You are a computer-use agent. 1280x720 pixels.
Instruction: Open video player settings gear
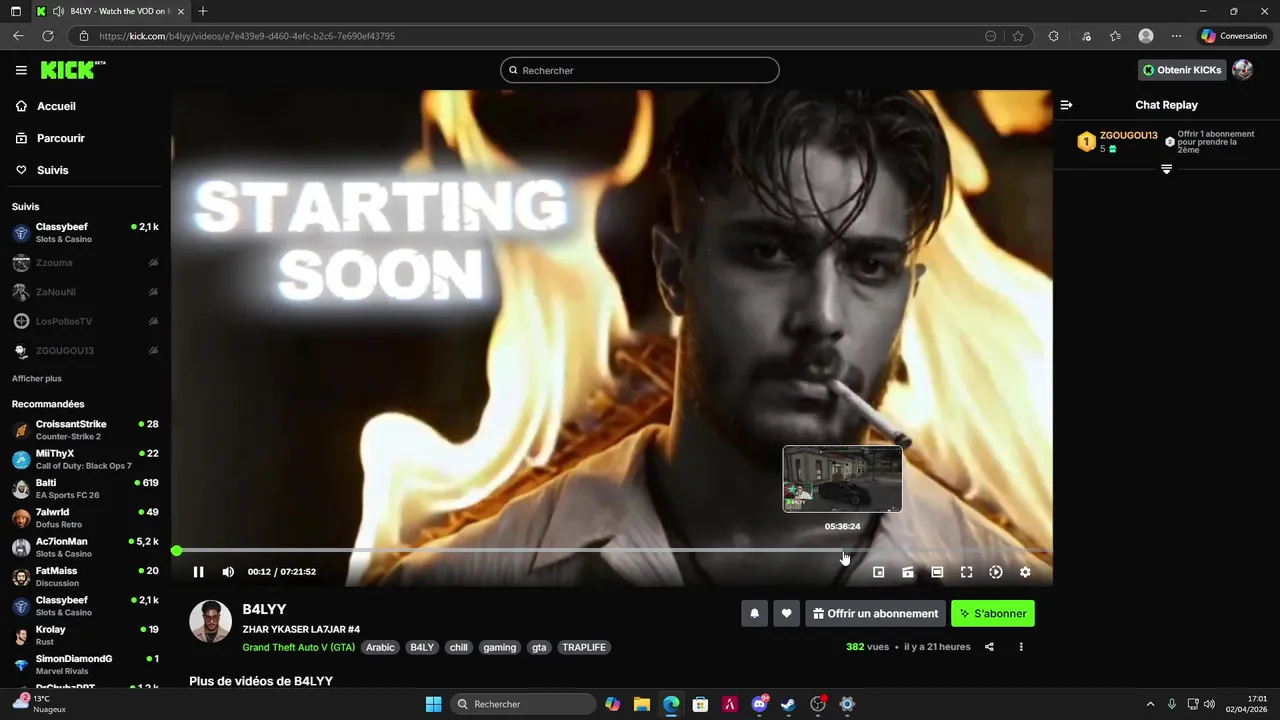coord(1025,572)
